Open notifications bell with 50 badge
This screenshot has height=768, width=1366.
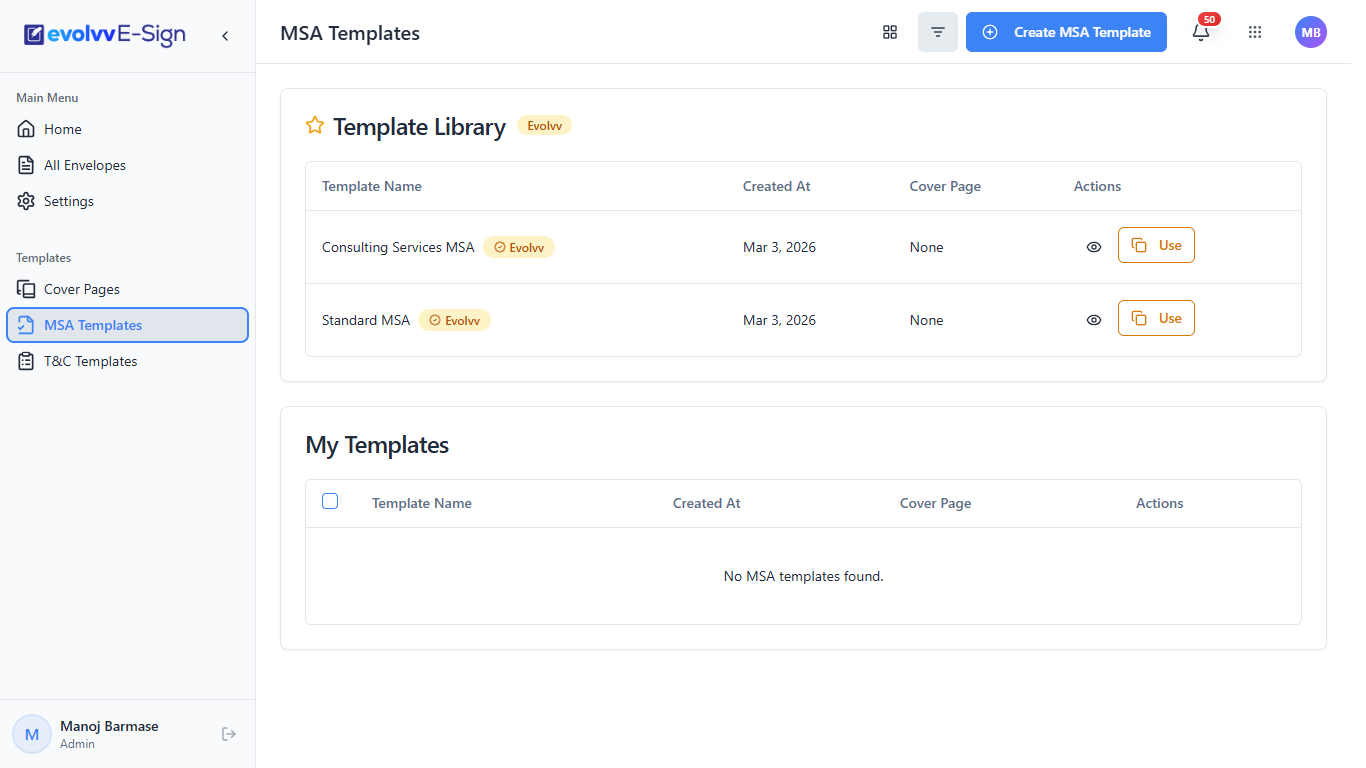click(1201, 32)
